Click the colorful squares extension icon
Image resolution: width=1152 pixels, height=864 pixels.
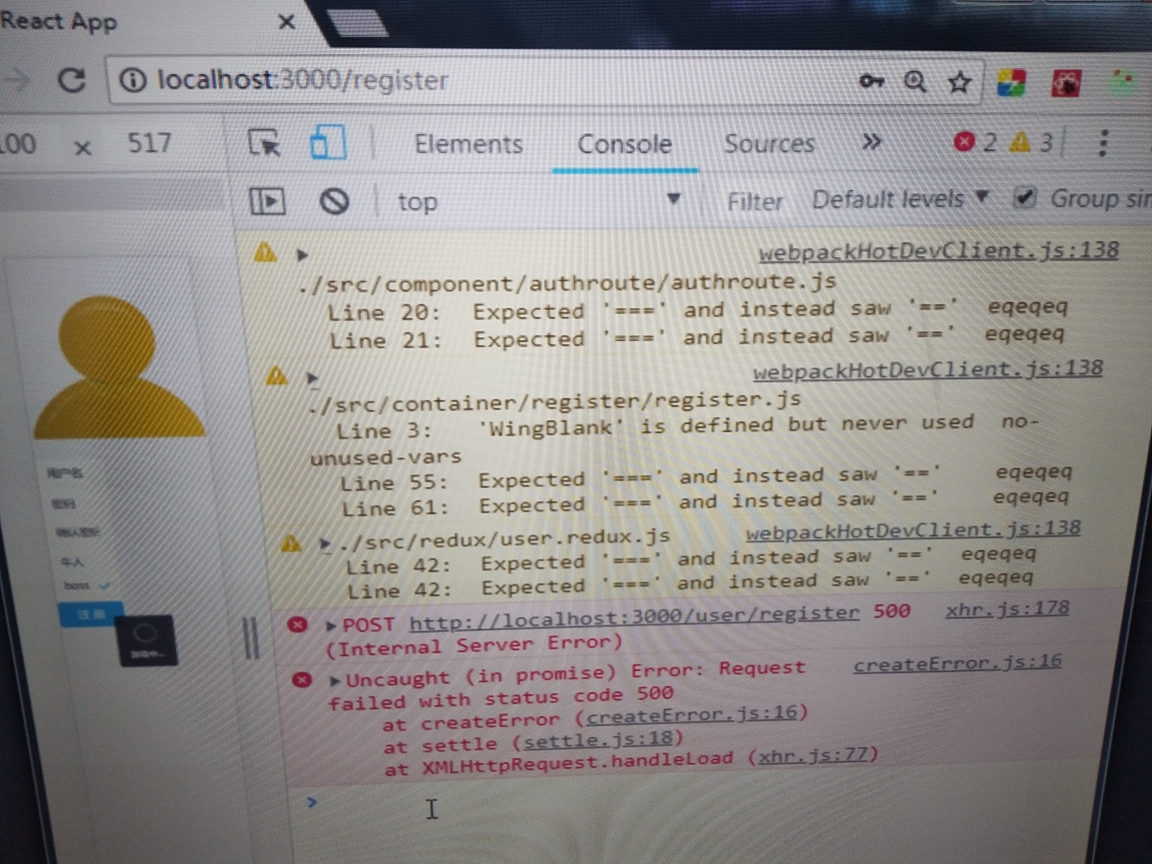click(x=1011, y=82)
